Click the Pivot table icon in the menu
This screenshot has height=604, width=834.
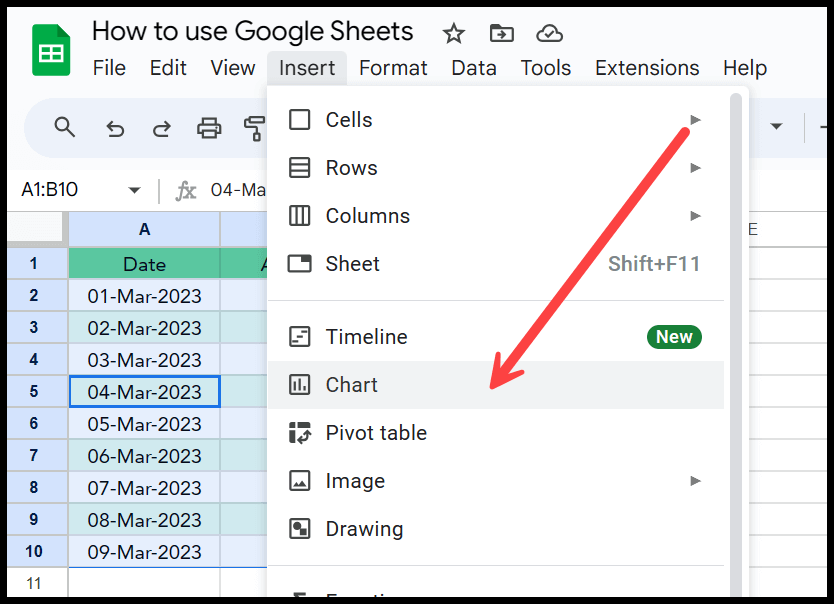point(299,432)
